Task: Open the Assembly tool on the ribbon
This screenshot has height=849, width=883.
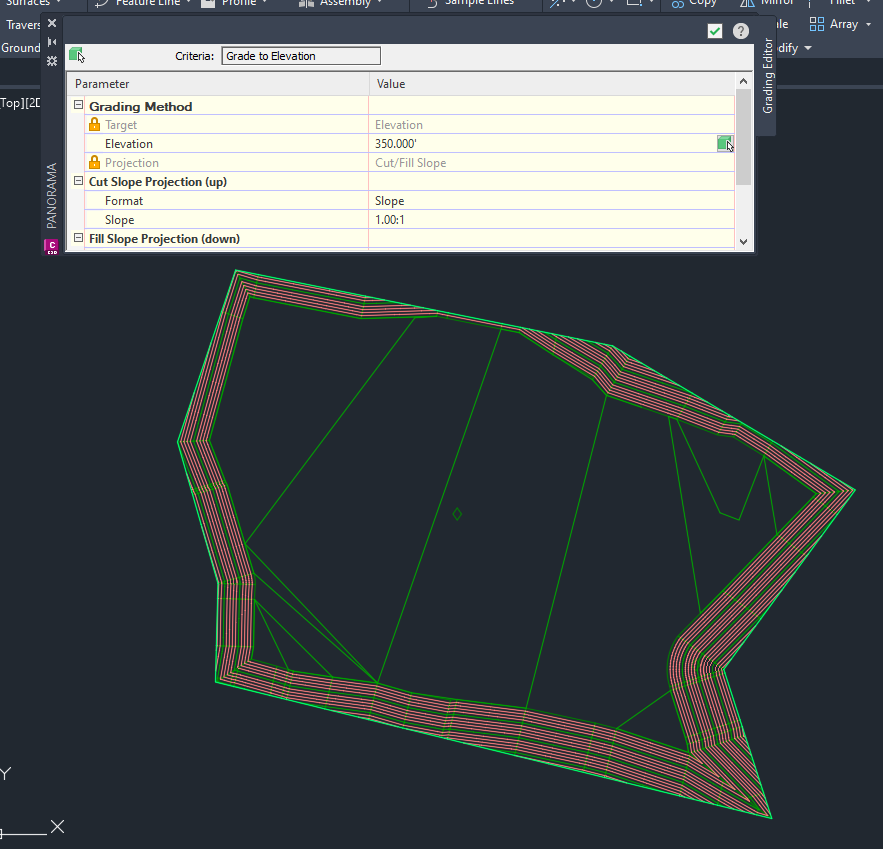Action: pos(343,4)
